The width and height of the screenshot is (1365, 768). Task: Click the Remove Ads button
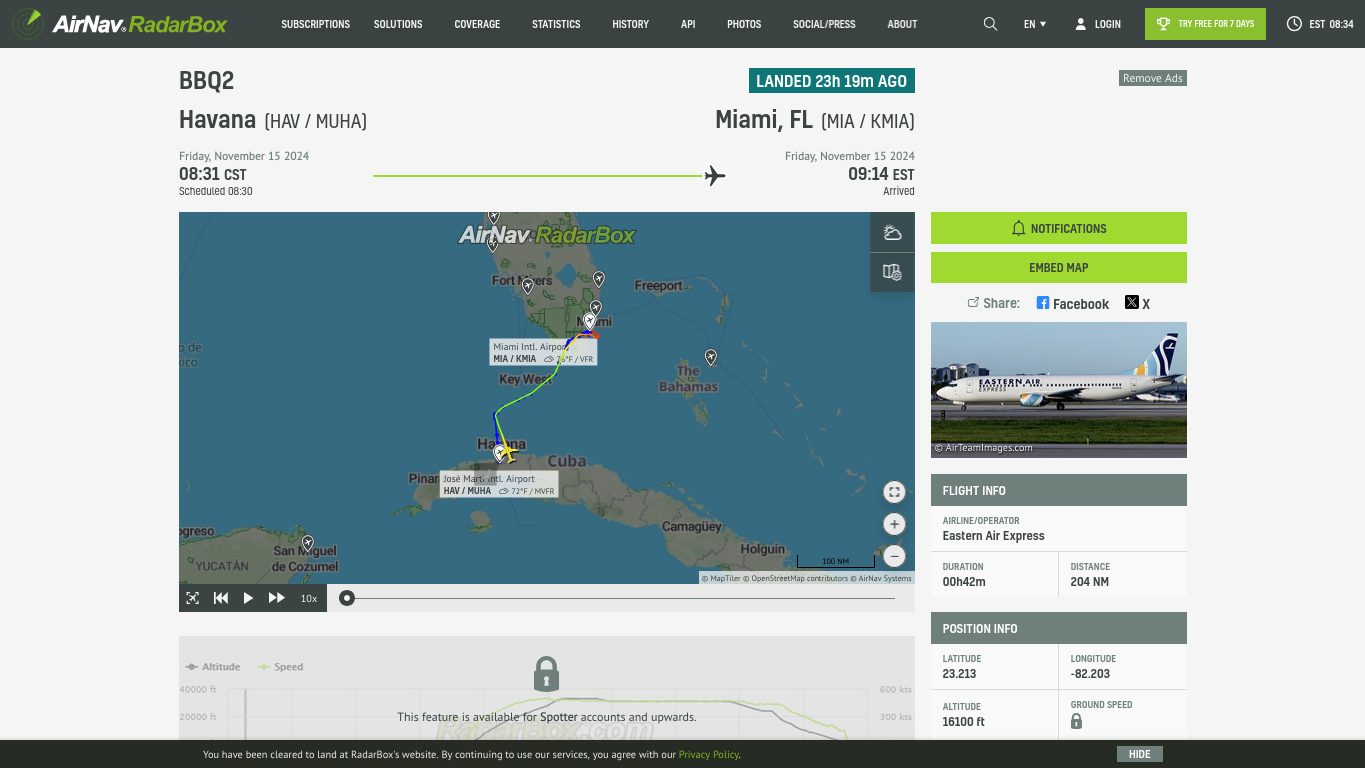point(1153,78)
